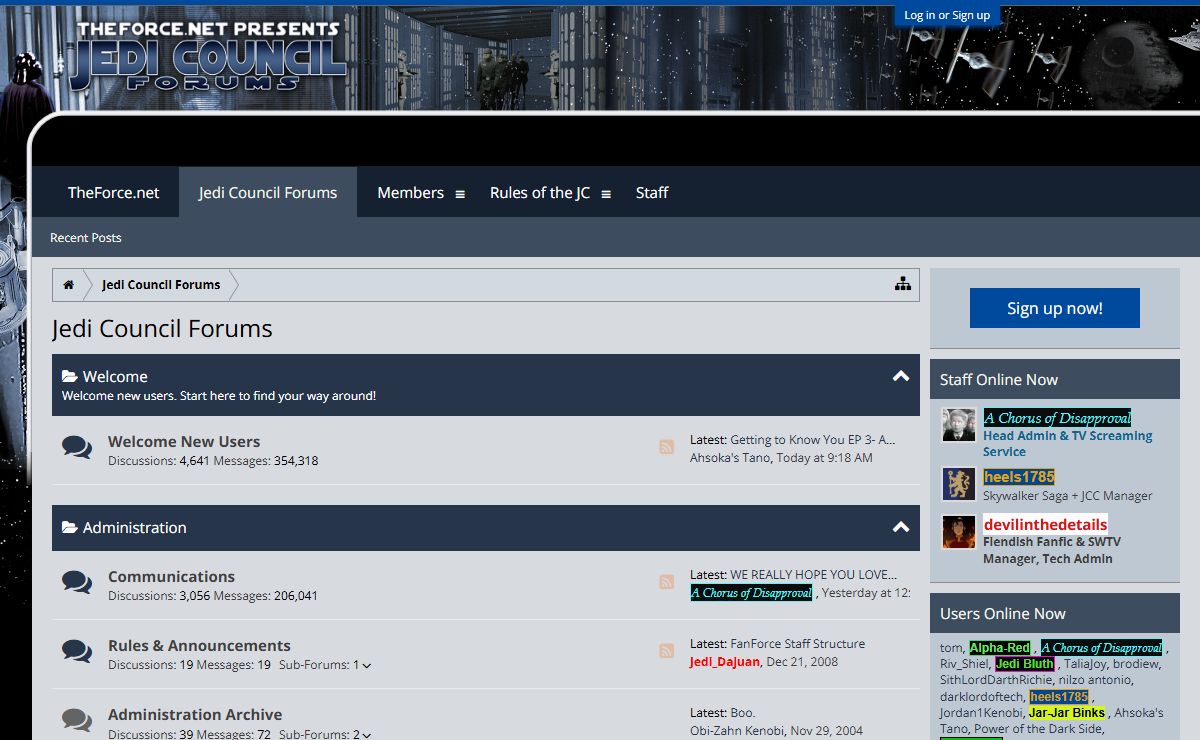Click the Rules & Announcements chat bubble icon
1200x740 pixels.
click(x=77, y=652)
